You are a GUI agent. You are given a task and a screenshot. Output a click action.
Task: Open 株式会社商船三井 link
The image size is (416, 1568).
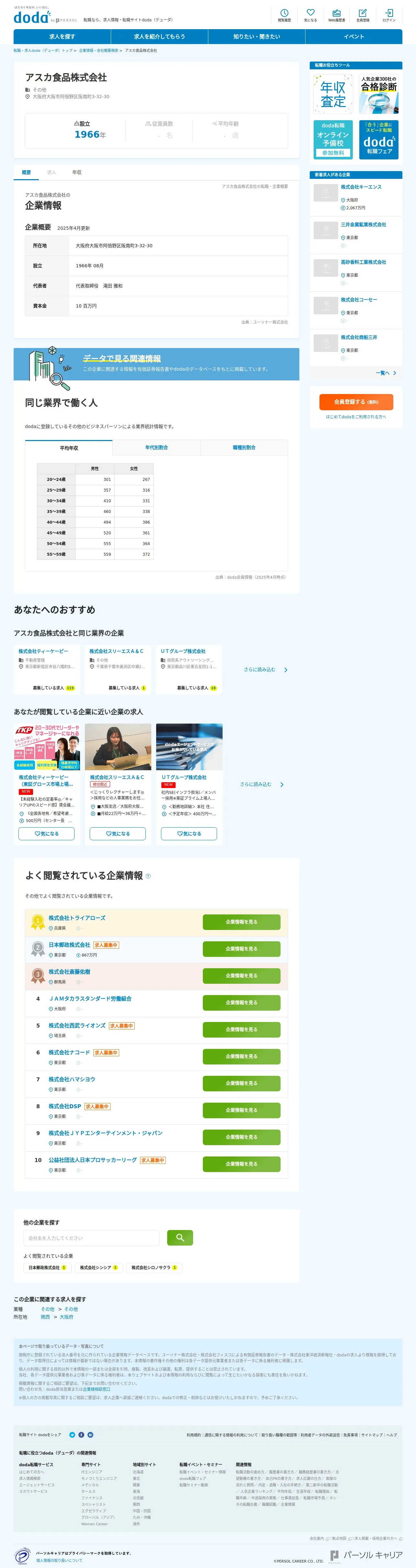359,337
